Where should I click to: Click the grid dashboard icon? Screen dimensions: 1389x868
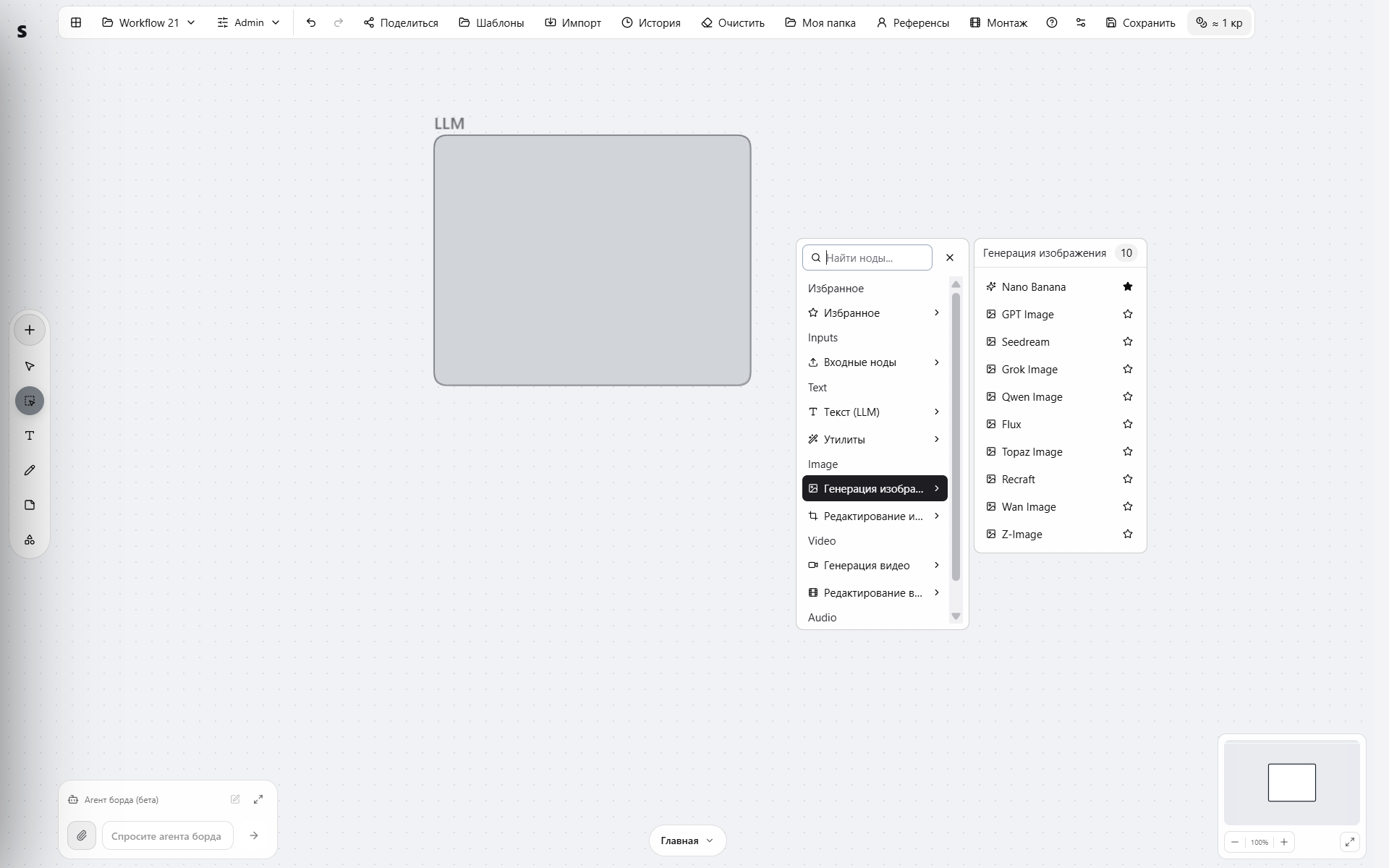pyautogui.click(x=76, y=22)
